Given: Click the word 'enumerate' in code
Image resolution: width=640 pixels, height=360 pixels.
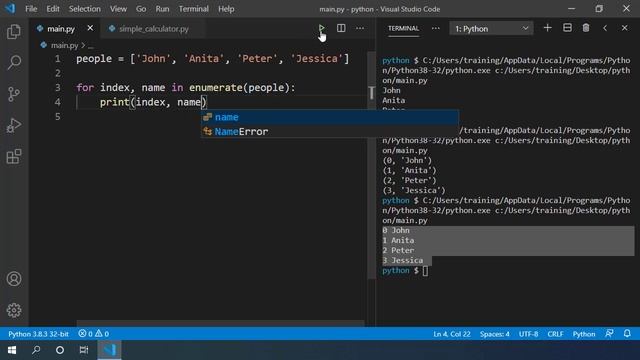Looking at the screenshot, I should [x=216, y=88].
